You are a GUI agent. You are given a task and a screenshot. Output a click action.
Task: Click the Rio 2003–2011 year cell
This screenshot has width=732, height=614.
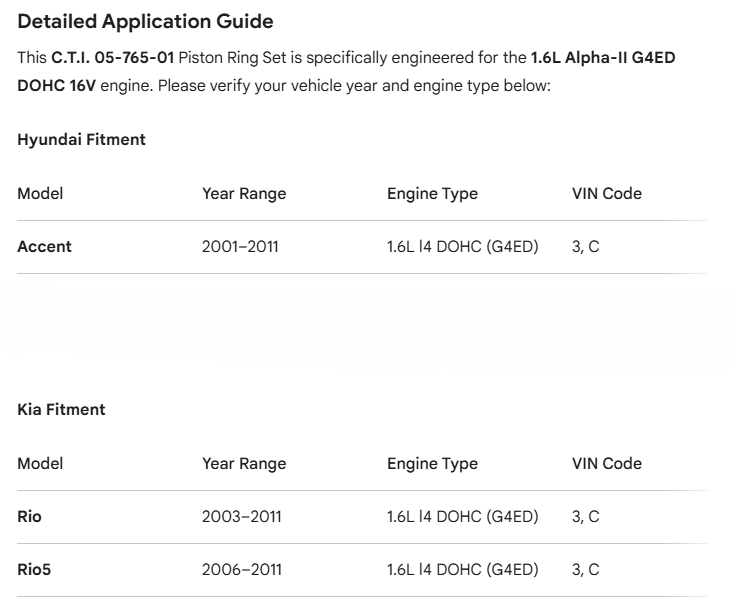coord(241,516)
